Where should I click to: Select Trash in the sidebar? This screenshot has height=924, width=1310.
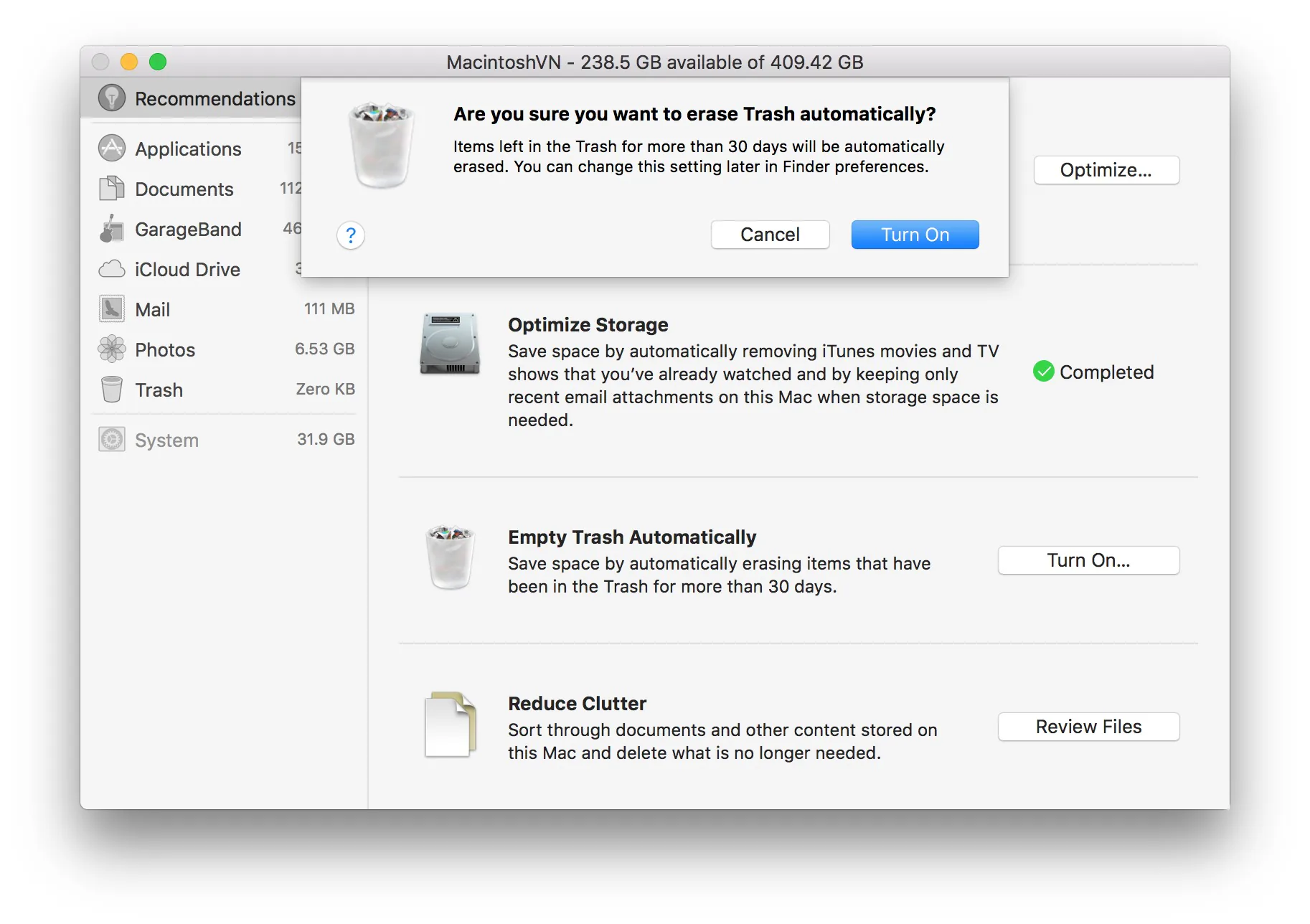coord(224,390)
